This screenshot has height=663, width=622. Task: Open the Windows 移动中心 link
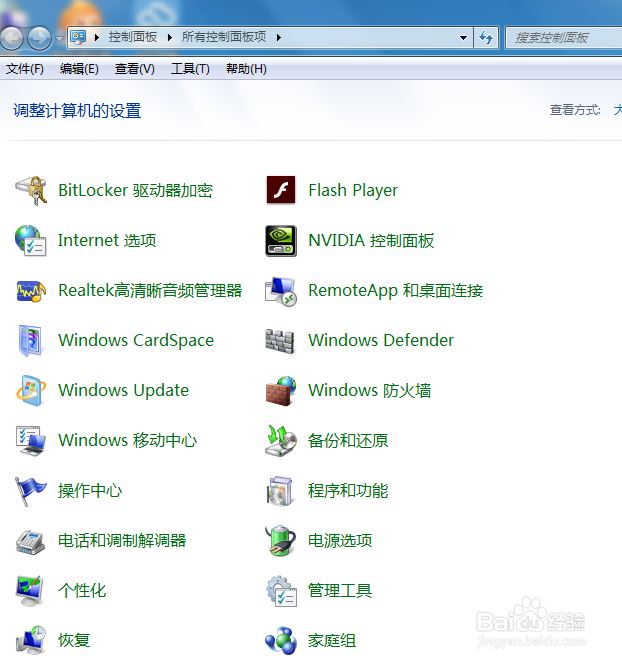click(127, 440)
